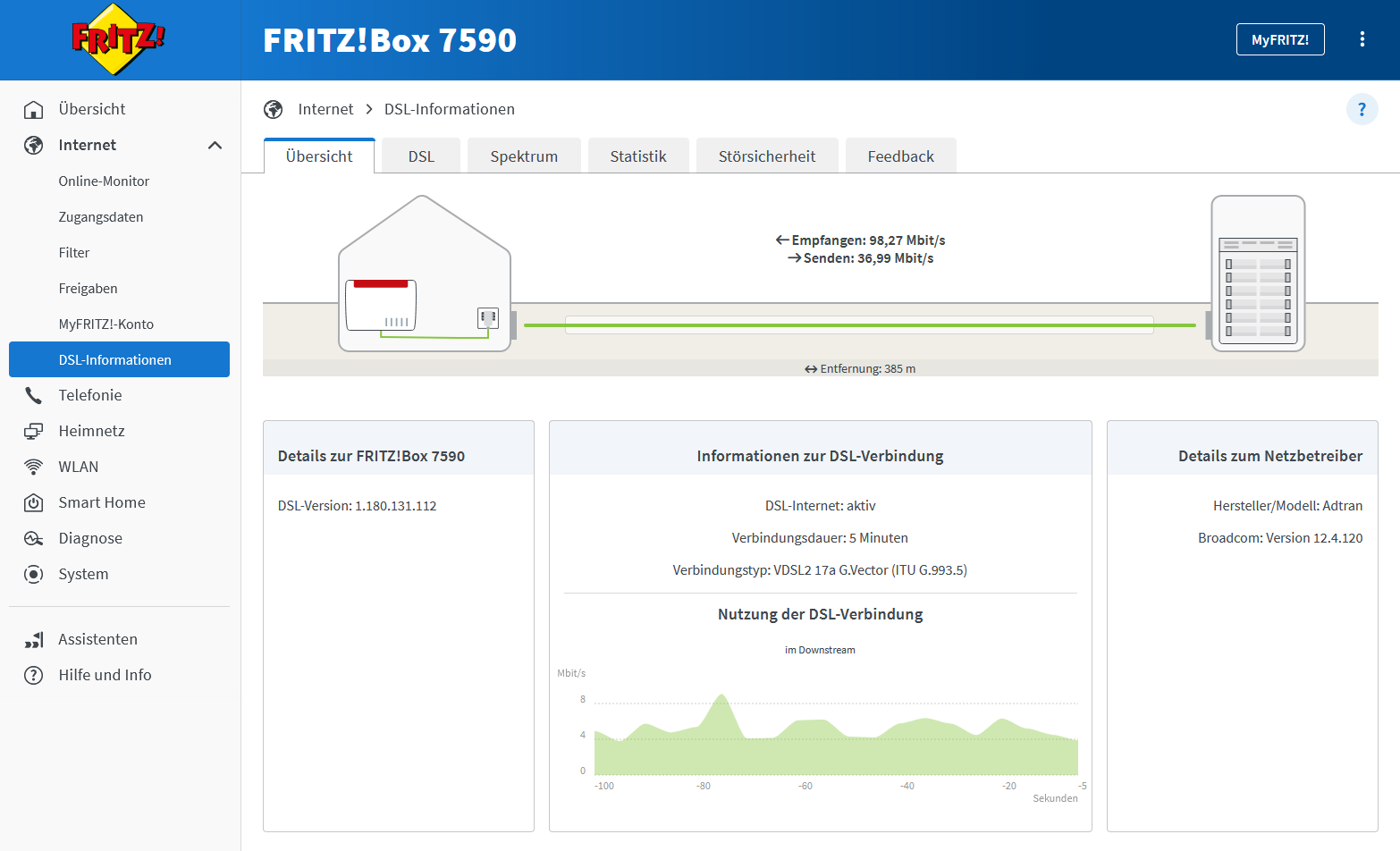Click 'Verbindungsdauer: 5 Minuten' text

click(820, 538)
